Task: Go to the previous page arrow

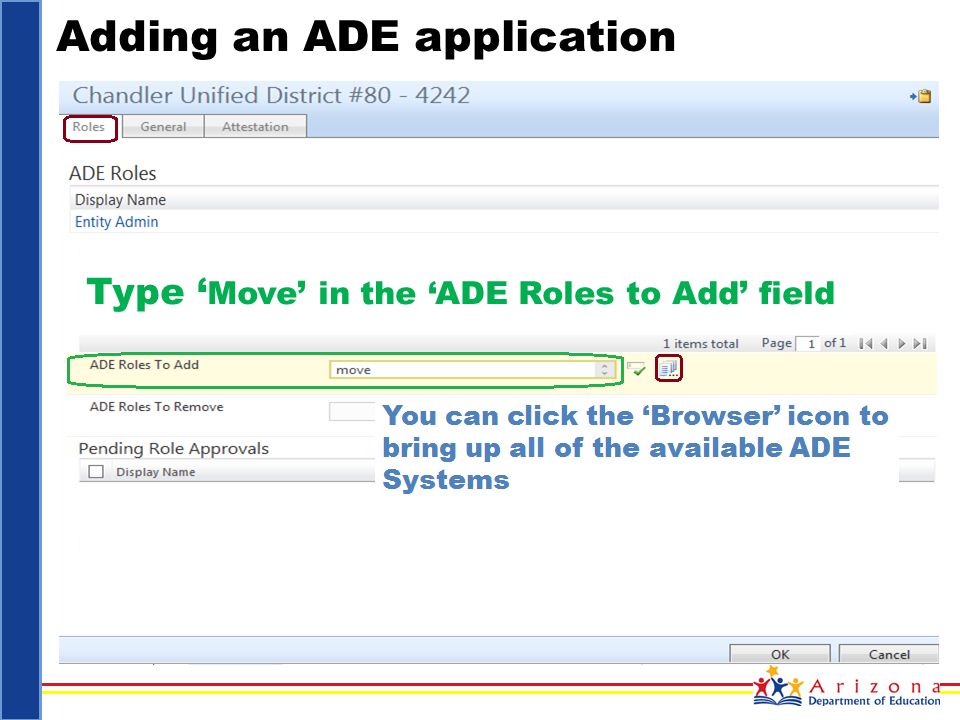Action: point(883,343)
